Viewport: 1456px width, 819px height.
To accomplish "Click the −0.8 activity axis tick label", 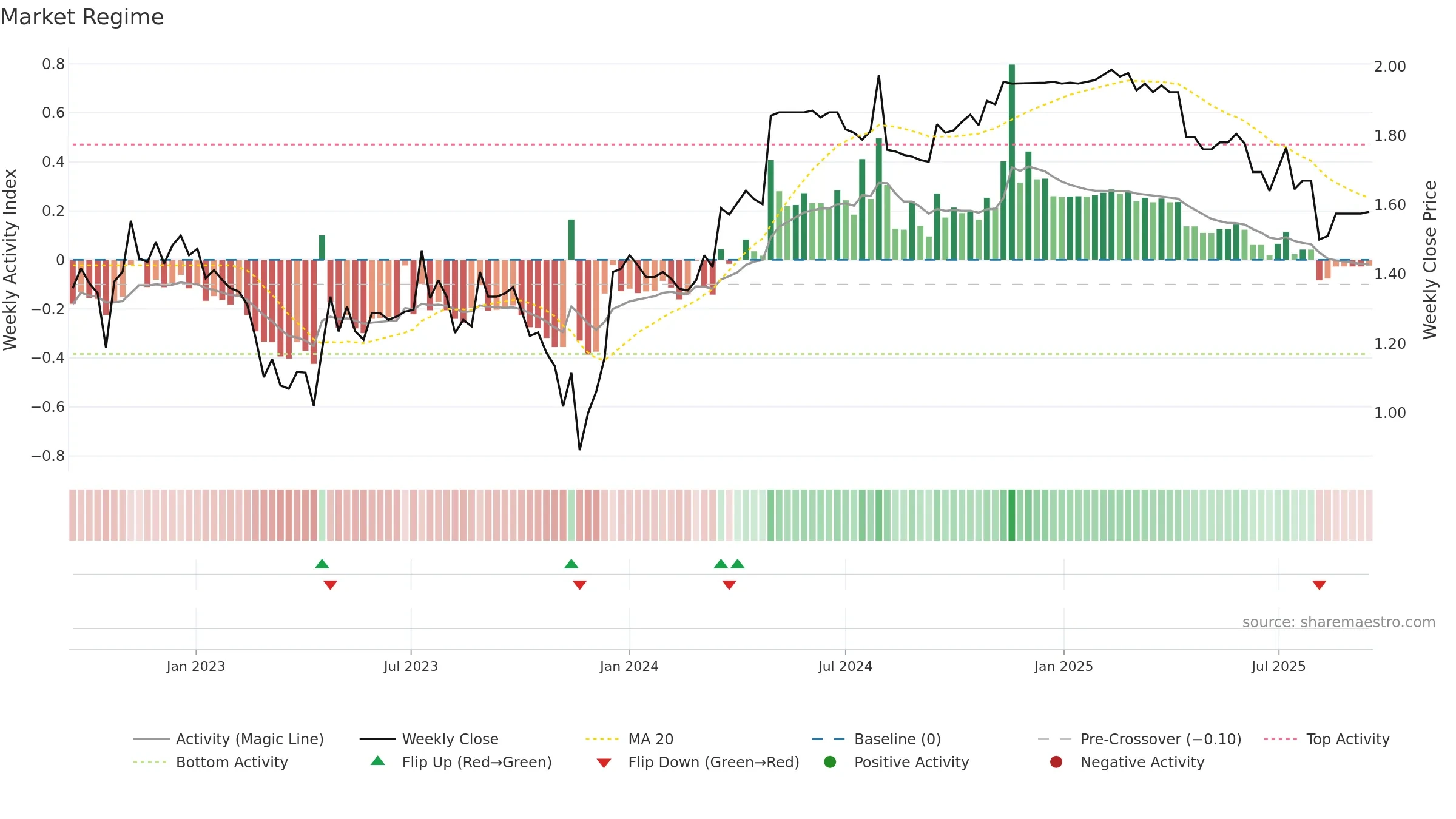I will 48,456.
